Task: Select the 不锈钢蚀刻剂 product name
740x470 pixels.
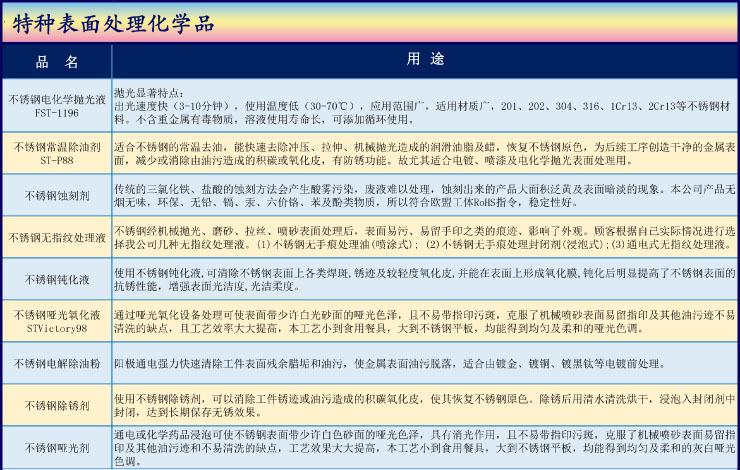Action: click(56, 195)
